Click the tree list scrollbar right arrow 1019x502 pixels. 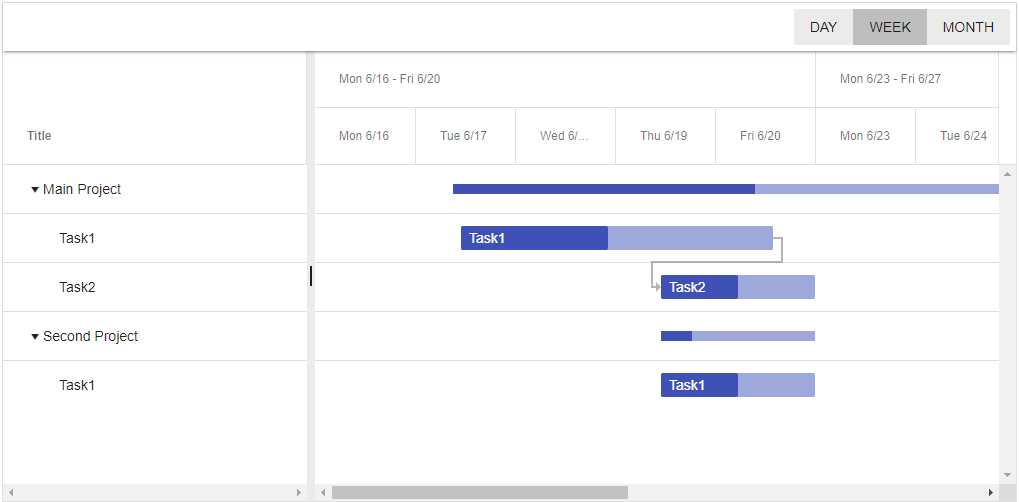point(299,492)
